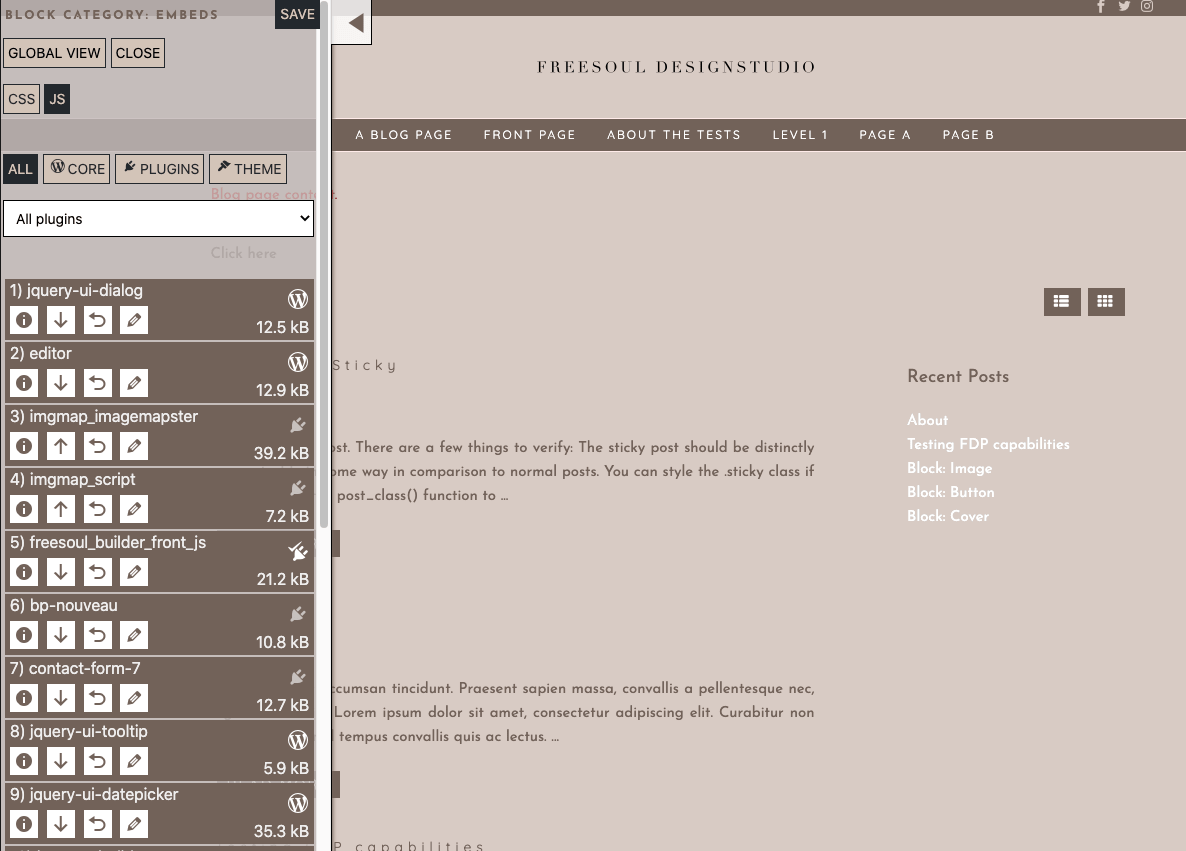This screenshot has height=851, width=1186.
Task: Save the embeds configuration
Action: pyautogui.click(x=297, y=14)
